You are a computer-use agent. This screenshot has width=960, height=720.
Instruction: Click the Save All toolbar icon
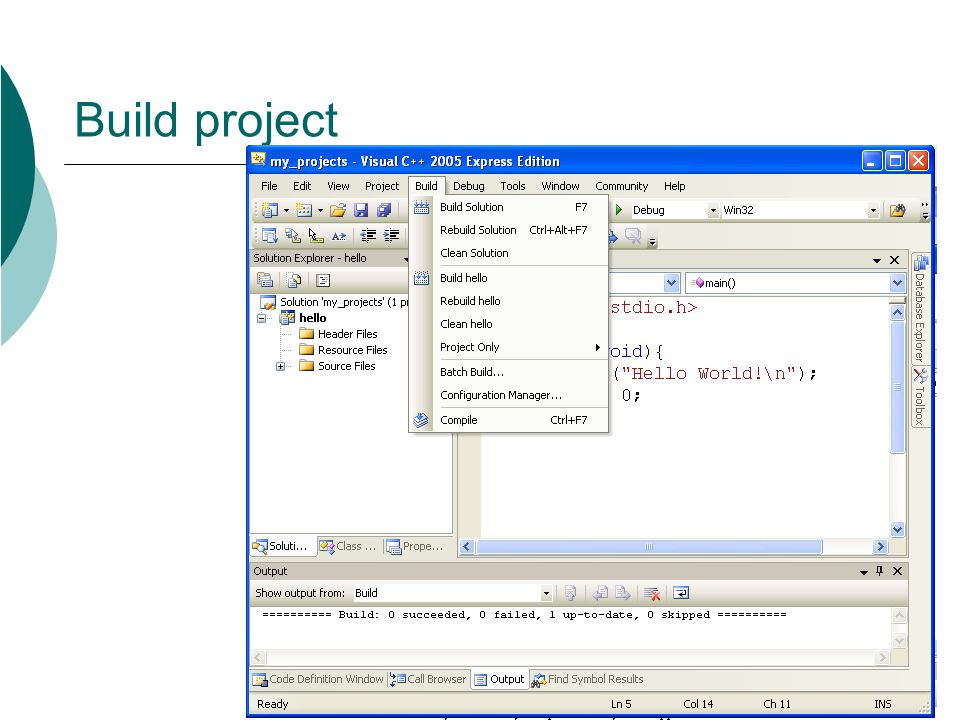384,210
